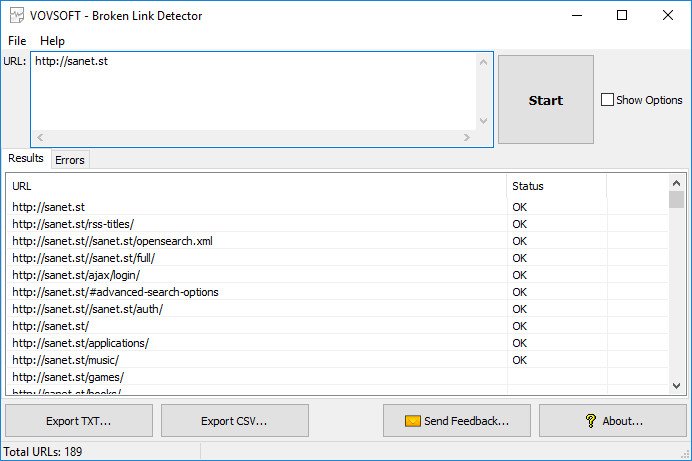
Task: Select the opensearch.xml URL row
Action: tap(338, 241)
